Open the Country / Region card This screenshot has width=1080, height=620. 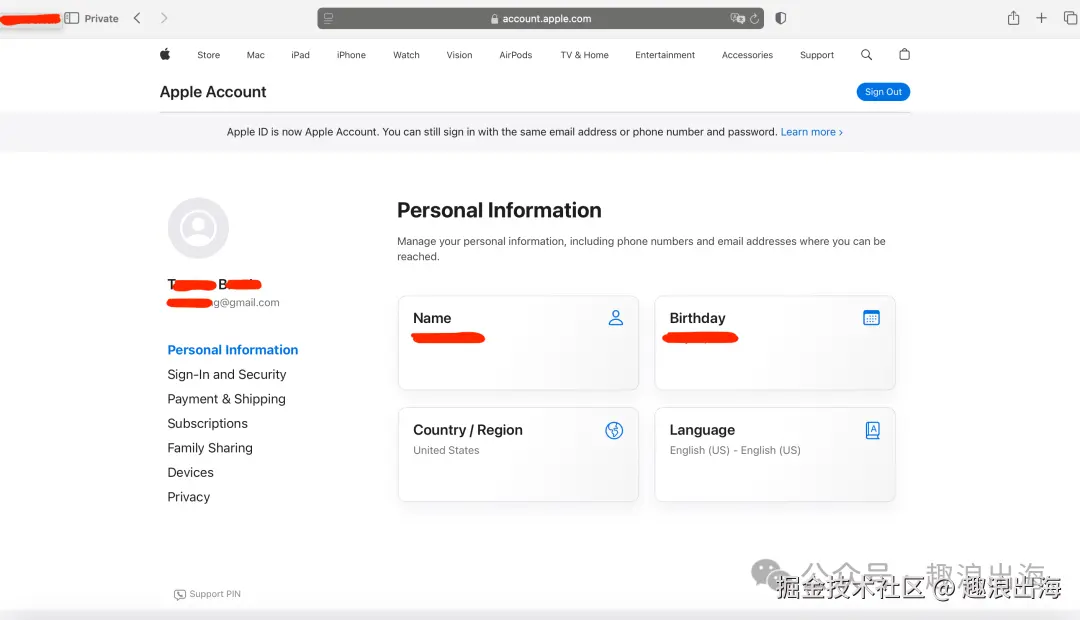(518, 455)
